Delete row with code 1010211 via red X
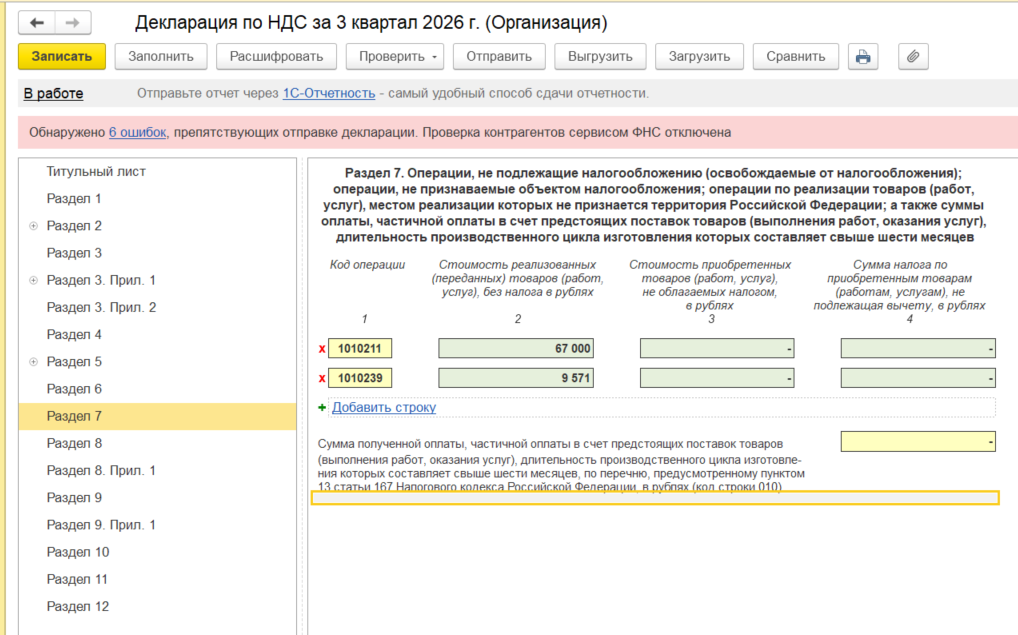 [322, 349]
